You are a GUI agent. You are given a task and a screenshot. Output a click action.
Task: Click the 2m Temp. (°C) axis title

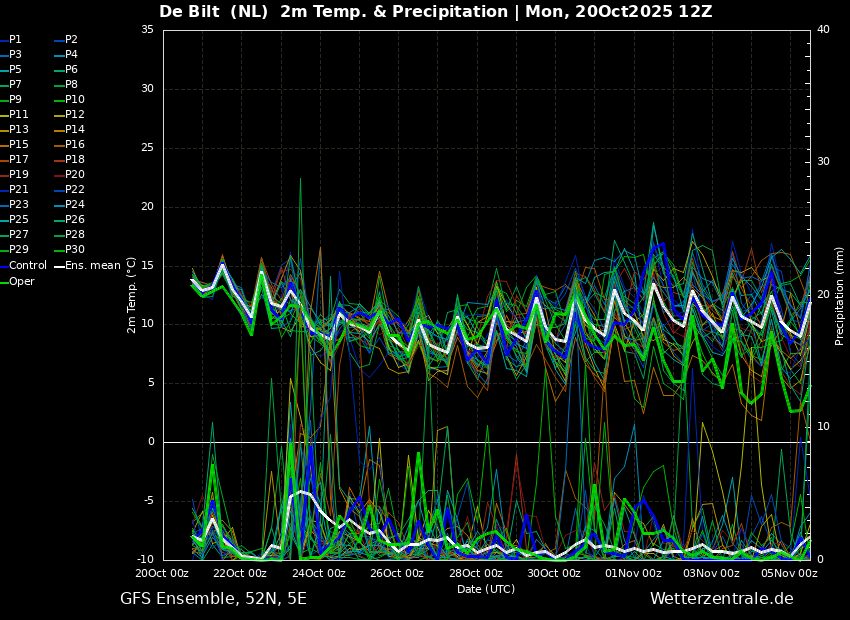click(x=131, y=295)
